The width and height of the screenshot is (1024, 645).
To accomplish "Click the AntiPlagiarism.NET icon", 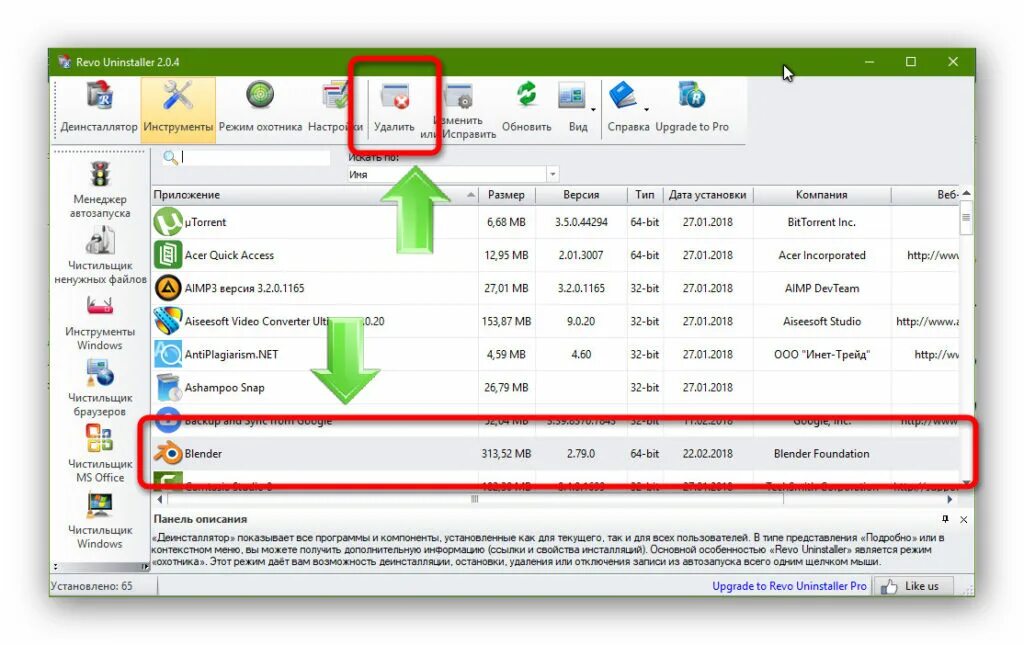I will point(168,354).
